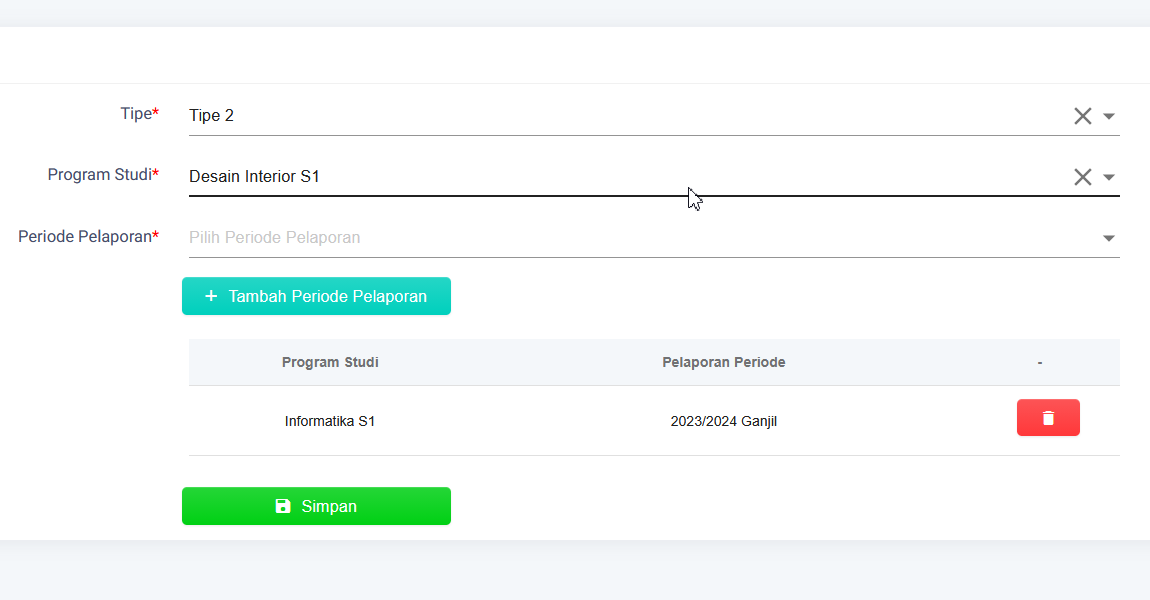This screenshot has width=1150, height=600.
Task: Click the Periode Pelaporan field label
Action: point(89,236)
